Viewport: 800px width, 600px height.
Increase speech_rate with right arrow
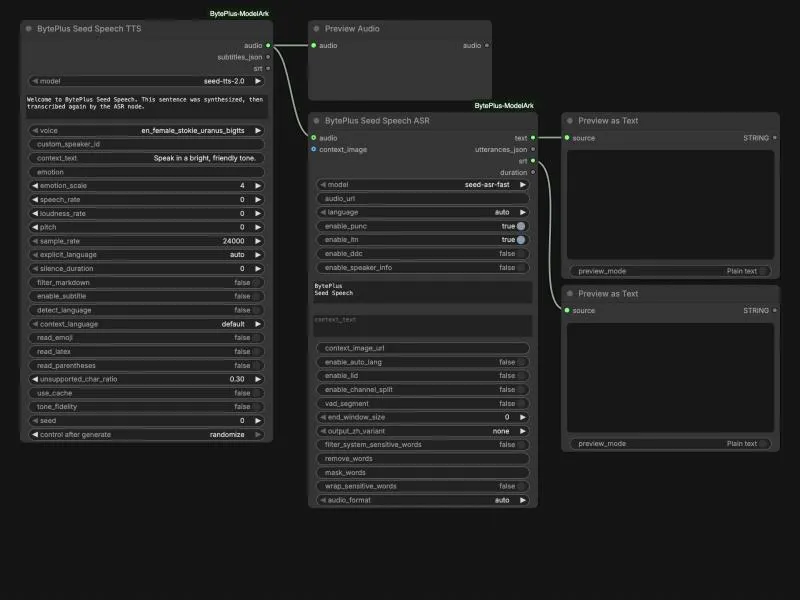click(258, 199)
